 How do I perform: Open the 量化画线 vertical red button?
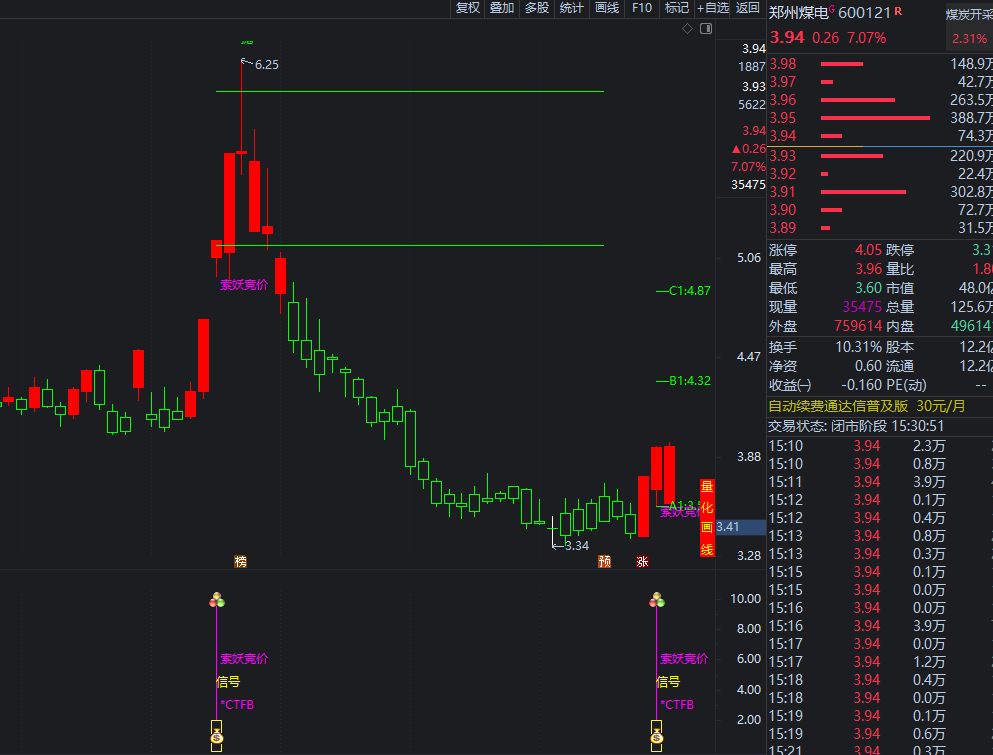[x=707, y=518]
